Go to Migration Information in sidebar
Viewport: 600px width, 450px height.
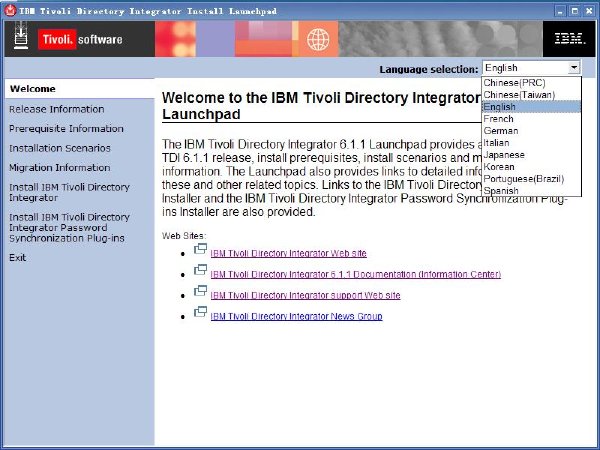60,168
